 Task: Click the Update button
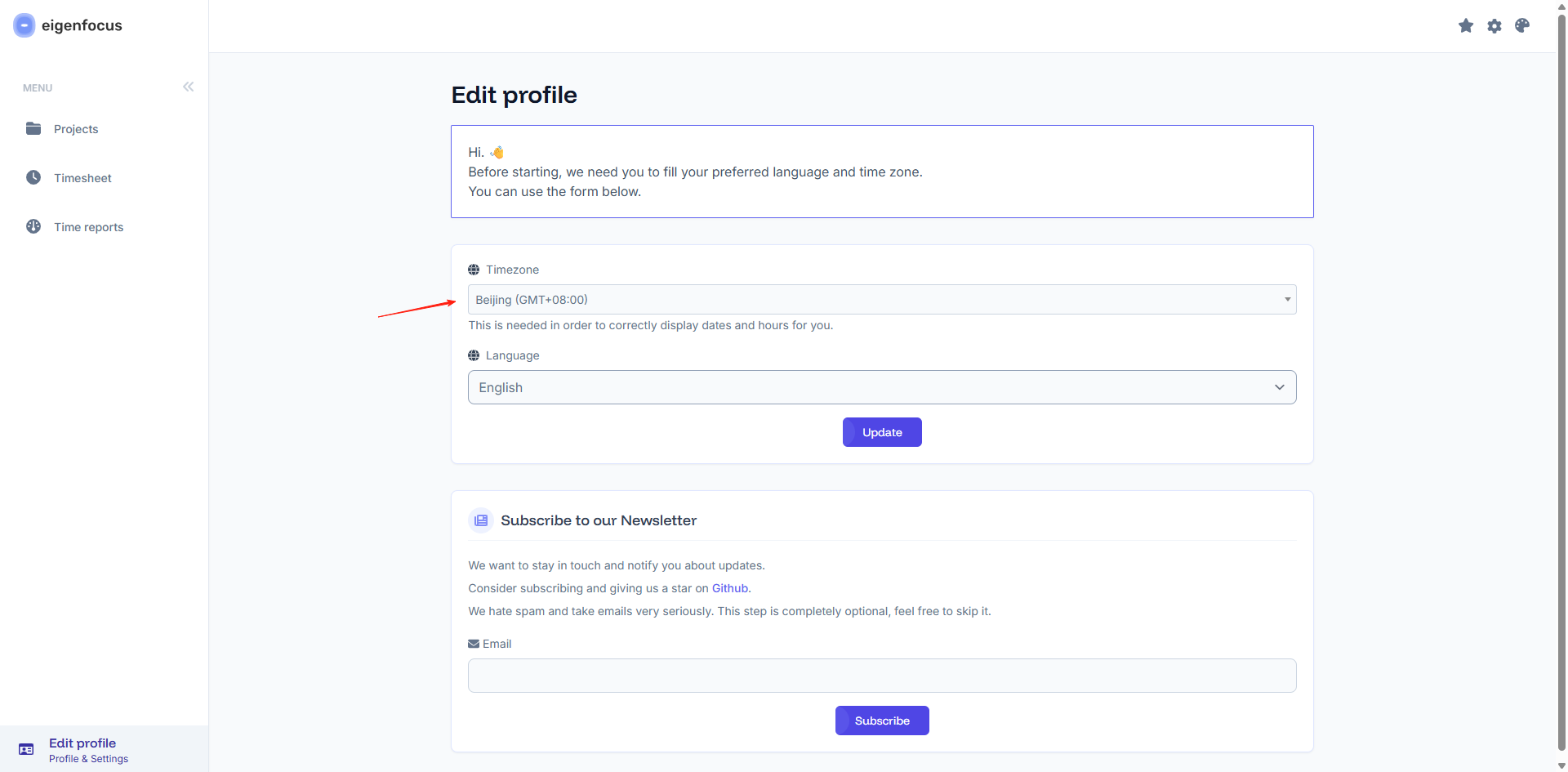[882, 432]
